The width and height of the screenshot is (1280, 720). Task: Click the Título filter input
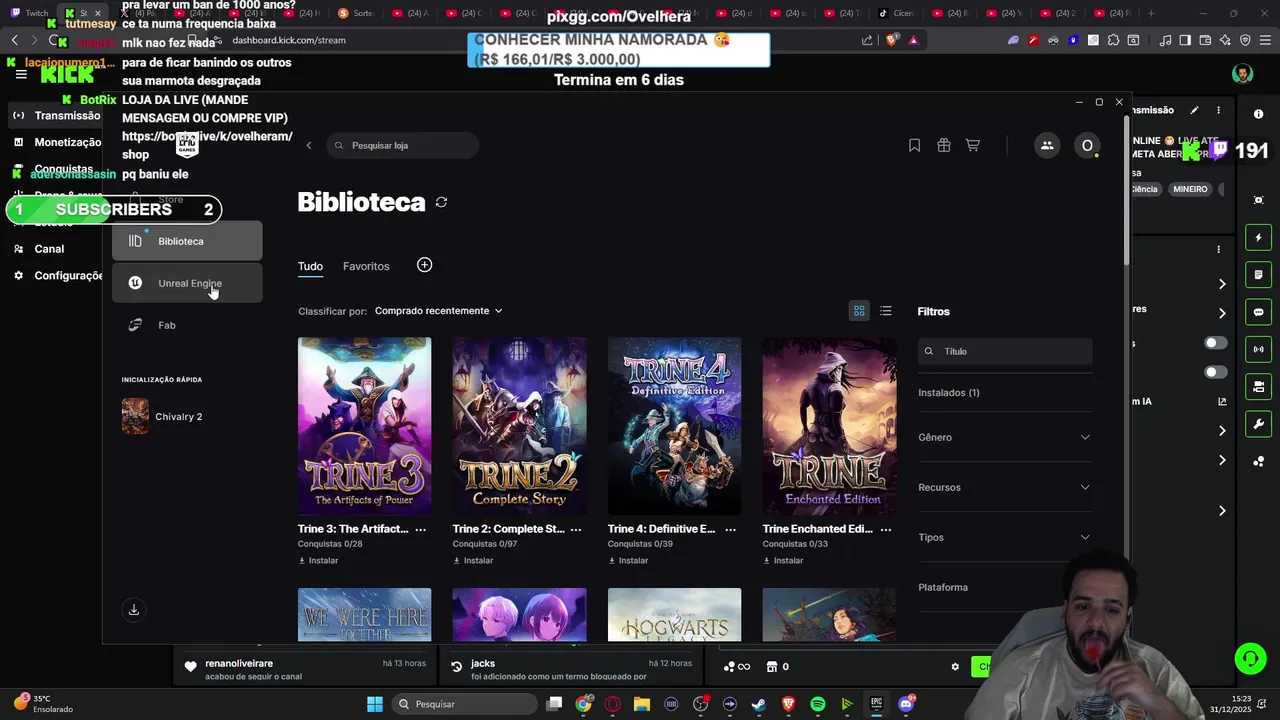coord(1005,351)
